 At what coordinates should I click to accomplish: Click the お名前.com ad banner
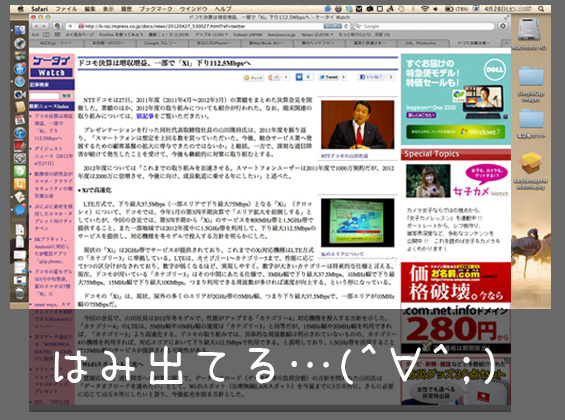[455, 307]
